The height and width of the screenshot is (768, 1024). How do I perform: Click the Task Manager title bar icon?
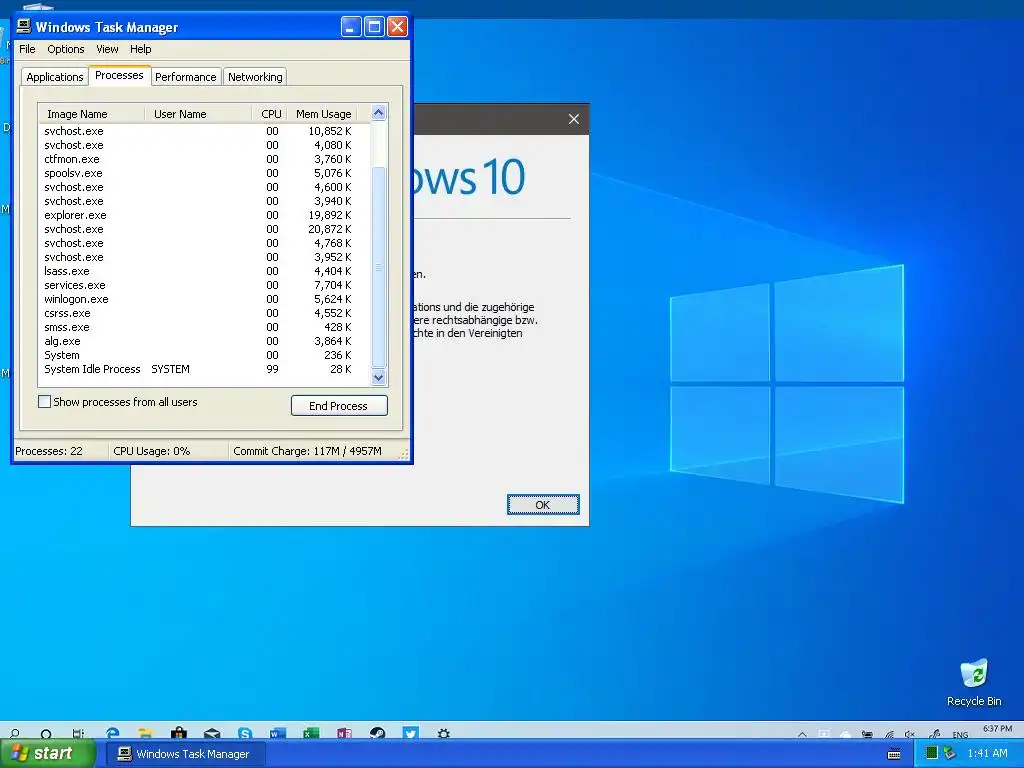24,26
